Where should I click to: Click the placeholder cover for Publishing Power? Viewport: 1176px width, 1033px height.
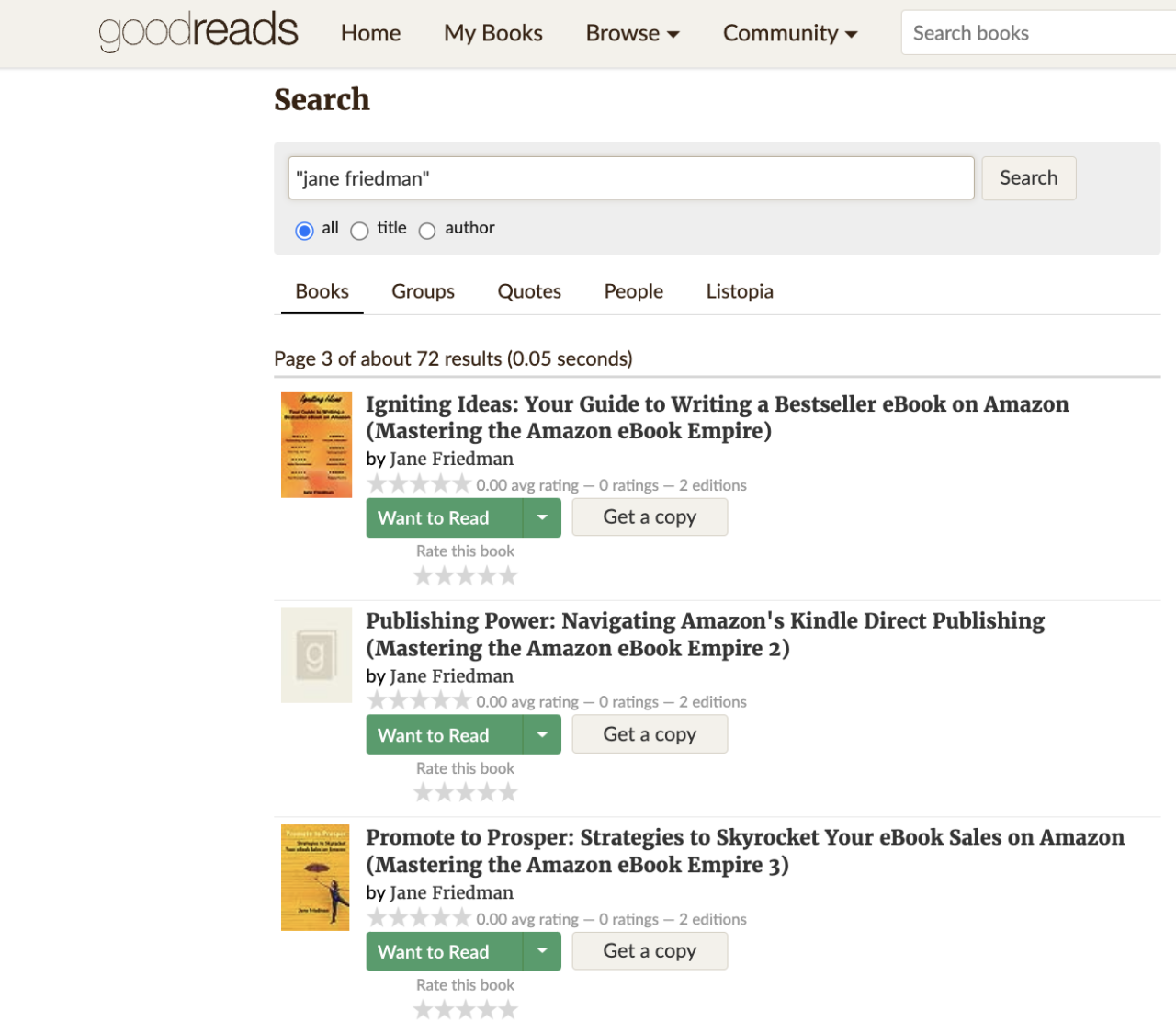point(316,654)
